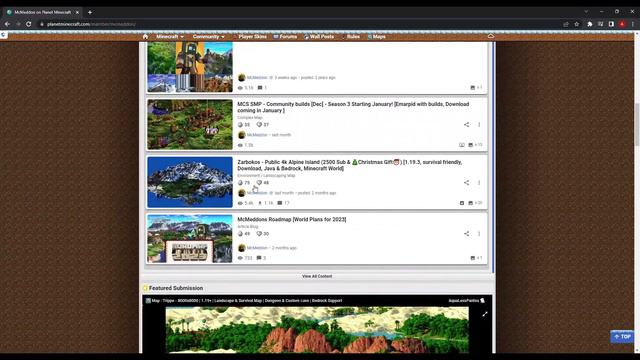This screenshot has height=360, width=640.
Task: Bookmark this page with the star
Action: point(576,24)
